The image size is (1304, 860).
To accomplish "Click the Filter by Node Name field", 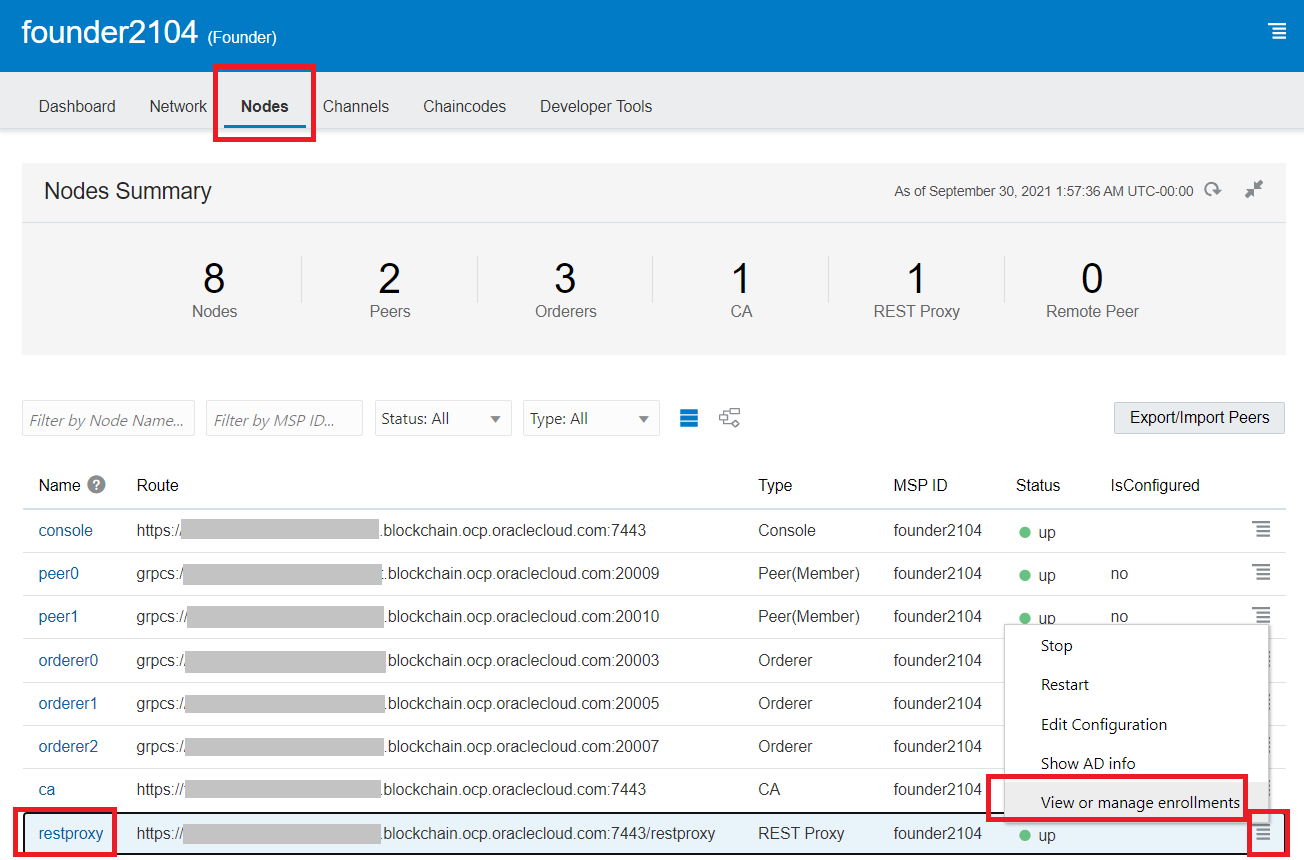I will point(108,420).
